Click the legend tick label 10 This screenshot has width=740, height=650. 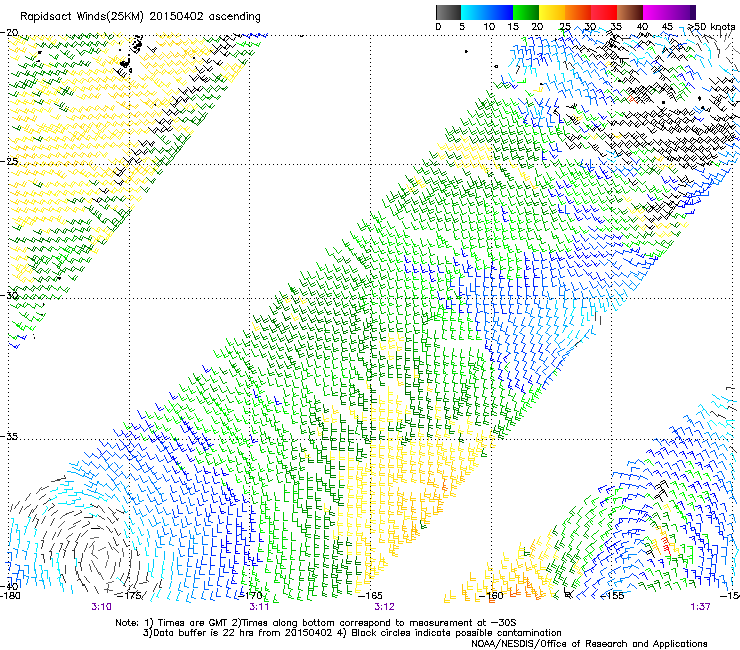[x=489, y=27]
